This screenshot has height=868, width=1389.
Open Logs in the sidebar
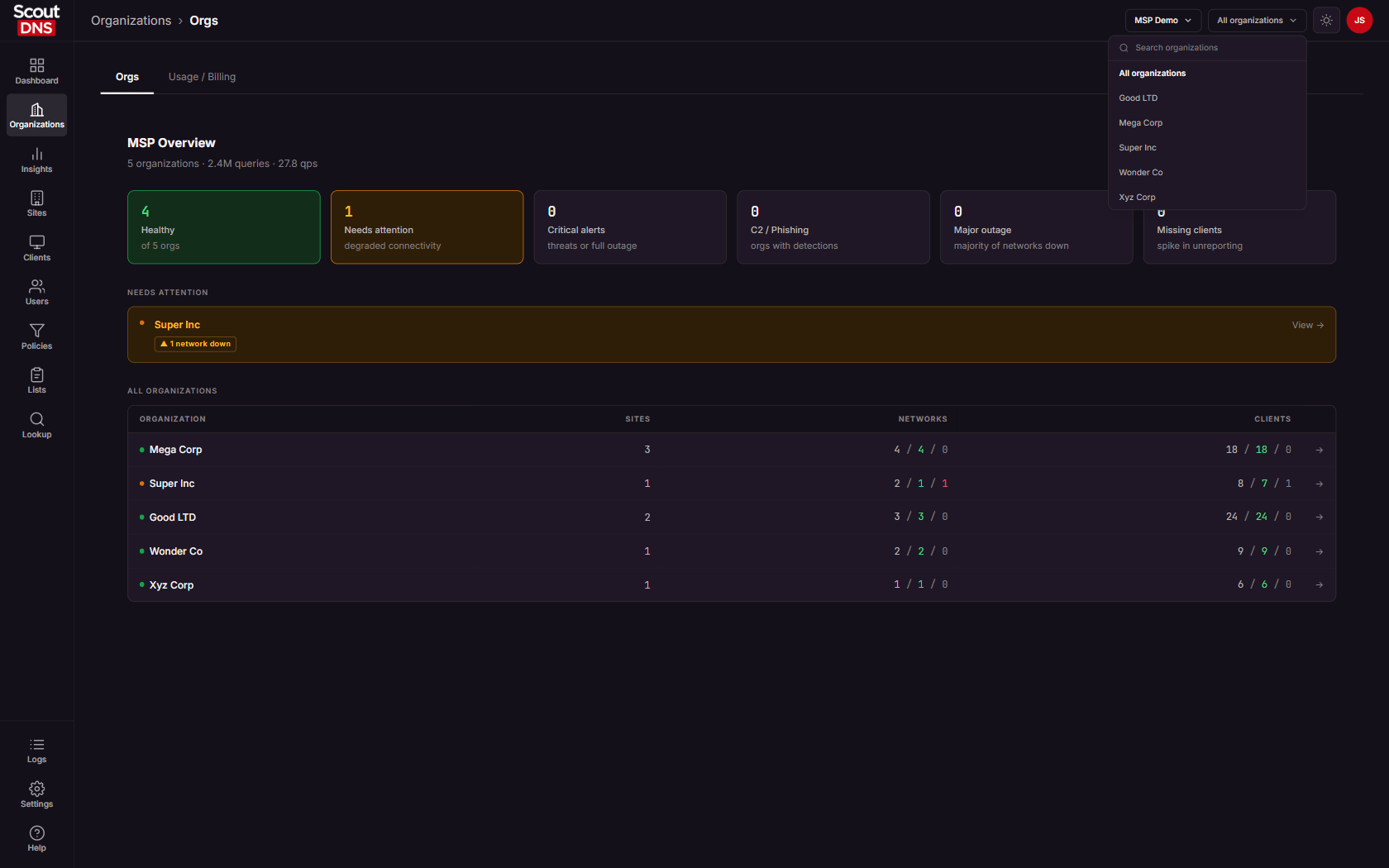(36, 751)
